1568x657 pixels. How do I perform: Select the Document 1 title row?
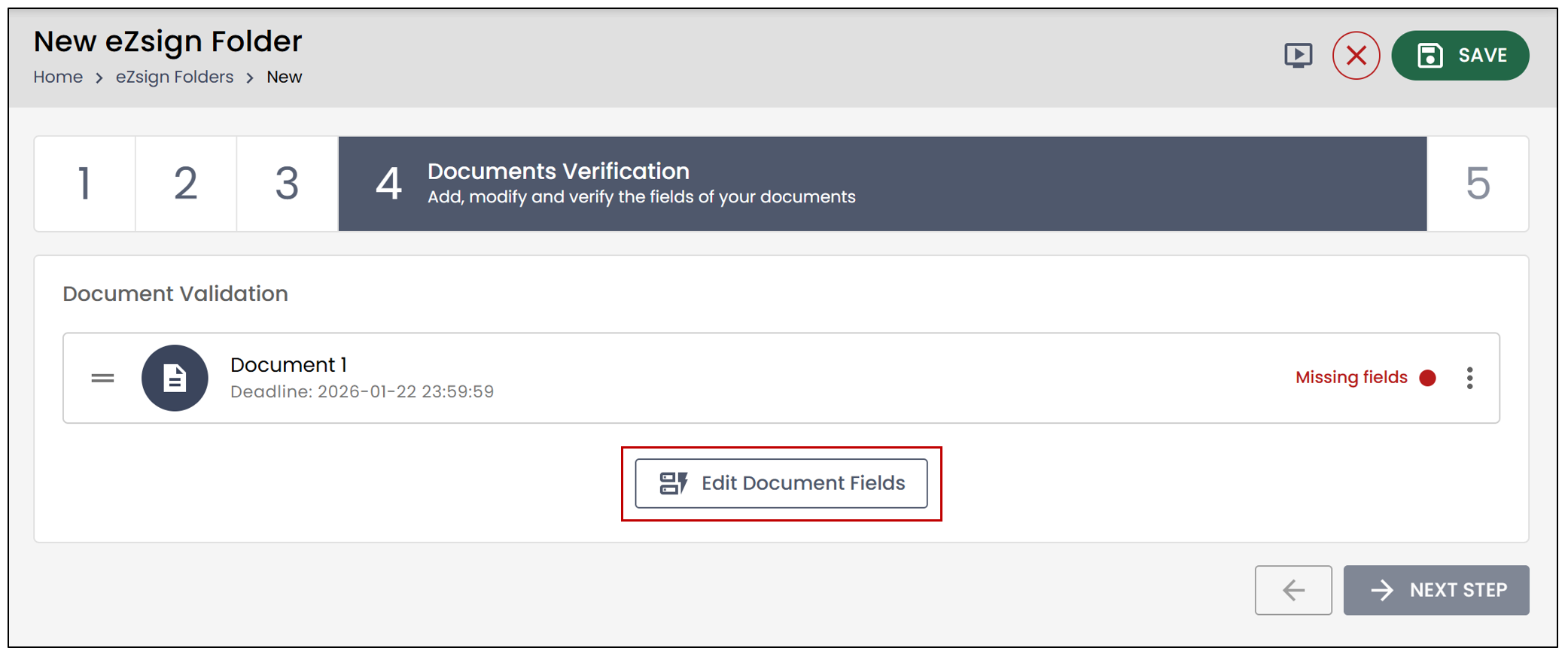click(x=781, y=378)
